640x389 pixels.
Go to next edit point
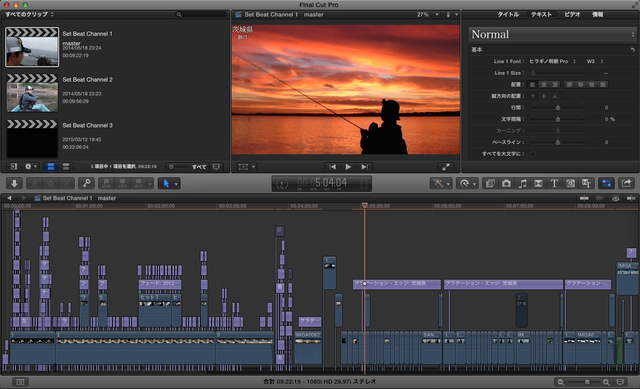tap(364, 167)
